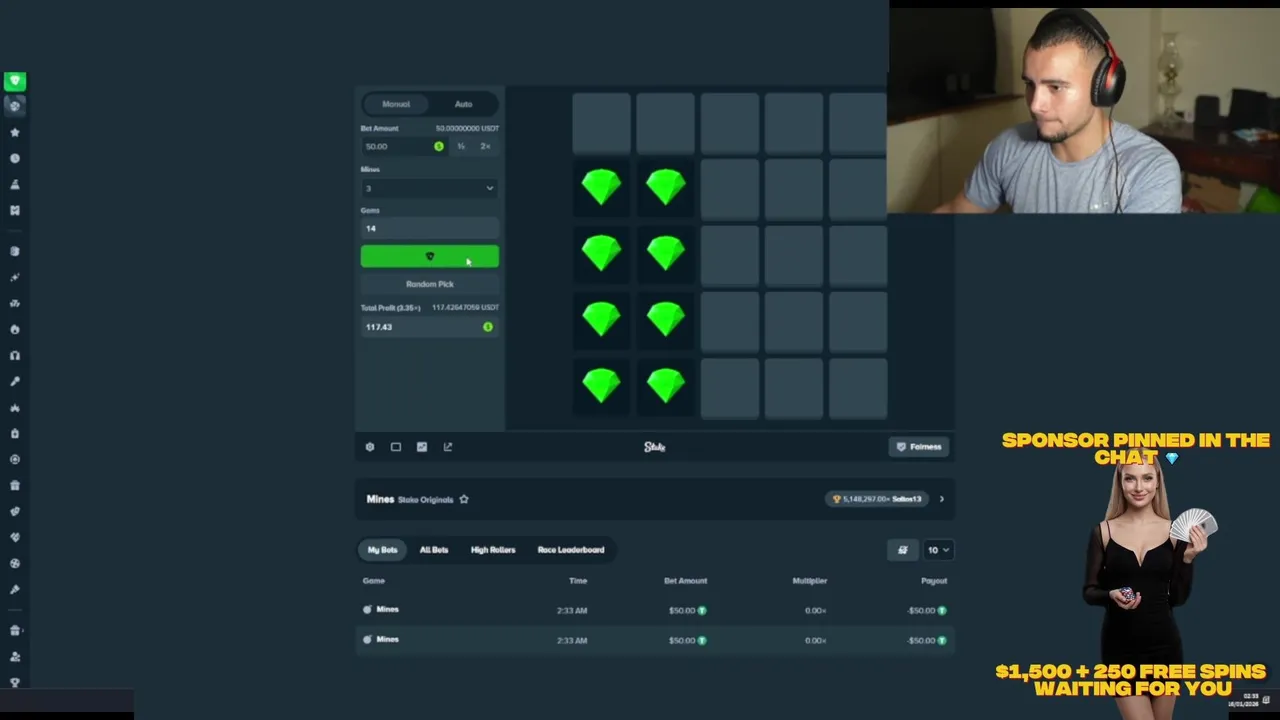This screenshot has height=720, width=1280.
Task: Click the bomb icon in first Mines row
Action: [x=367, y=609]
